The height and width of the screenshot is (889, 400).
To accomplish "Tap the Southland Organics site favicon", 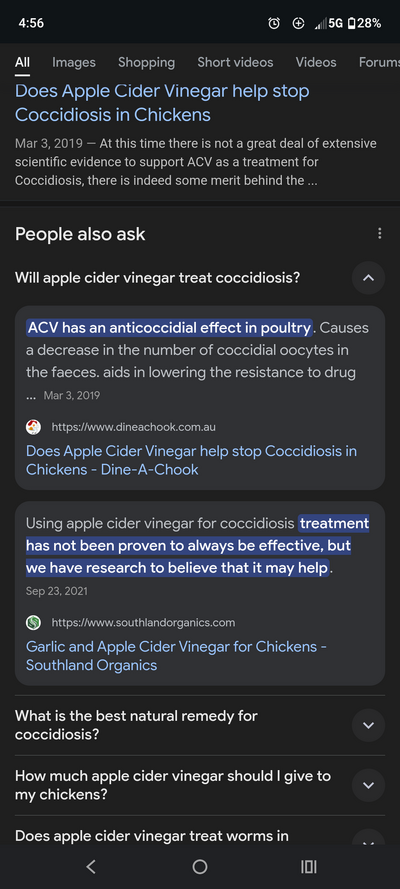I will click(33, 623).
